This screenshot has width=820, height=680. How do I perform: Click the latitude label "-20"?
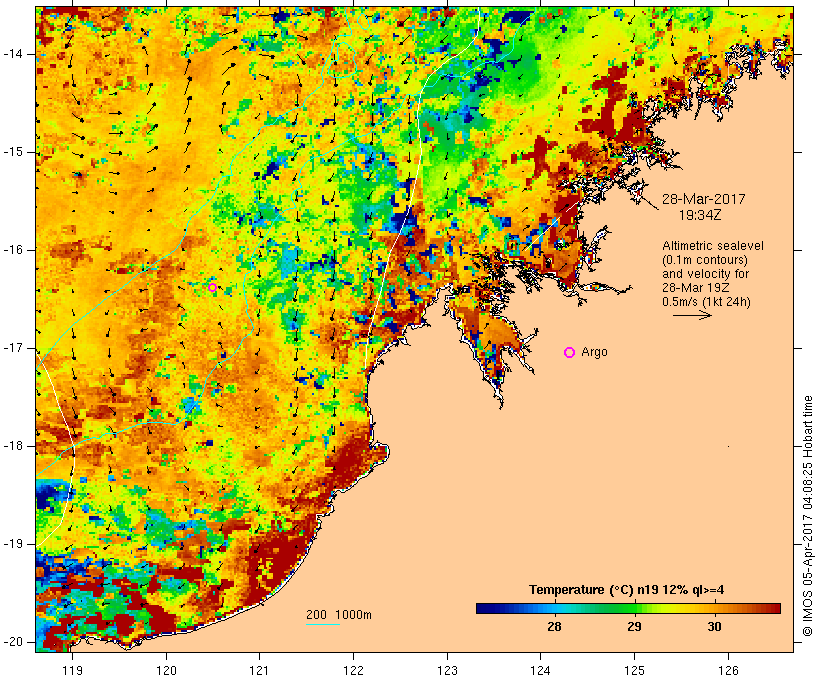coord(13,642)
